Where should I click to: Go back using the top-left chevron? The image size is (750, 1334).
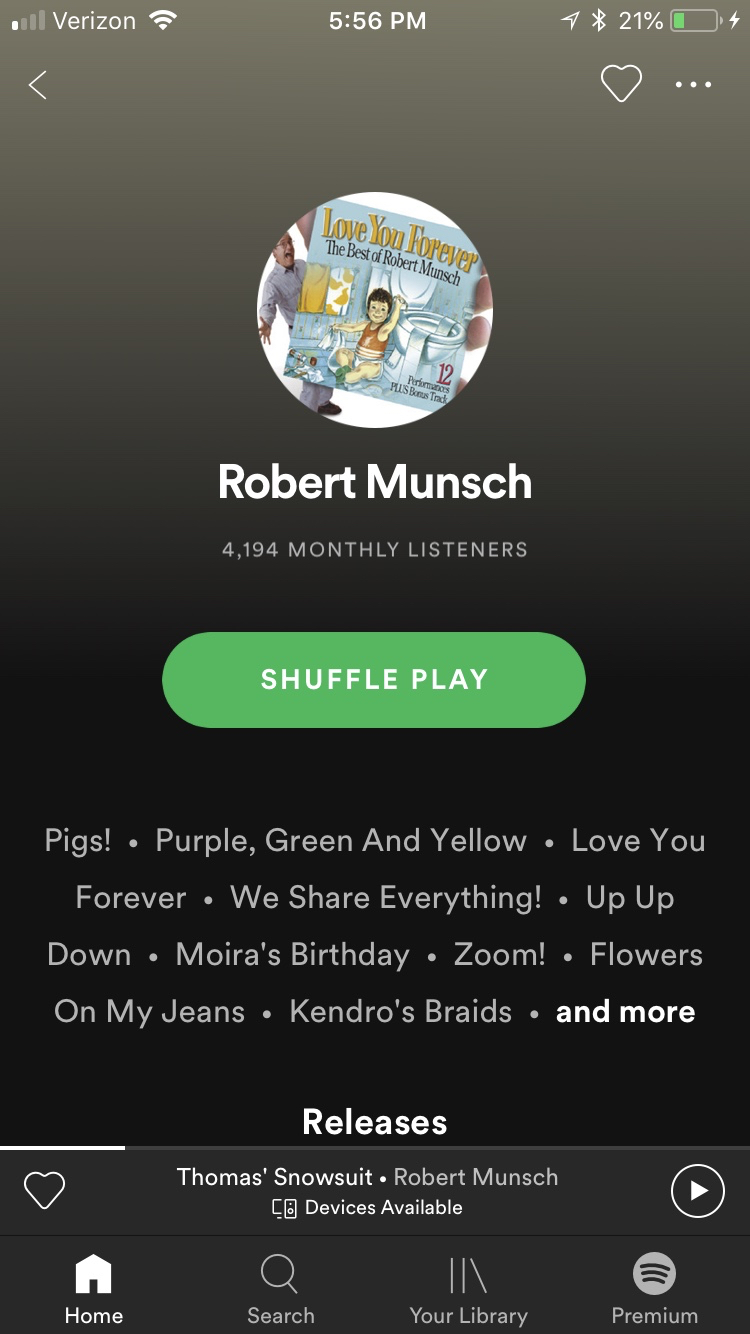(38, 85)
